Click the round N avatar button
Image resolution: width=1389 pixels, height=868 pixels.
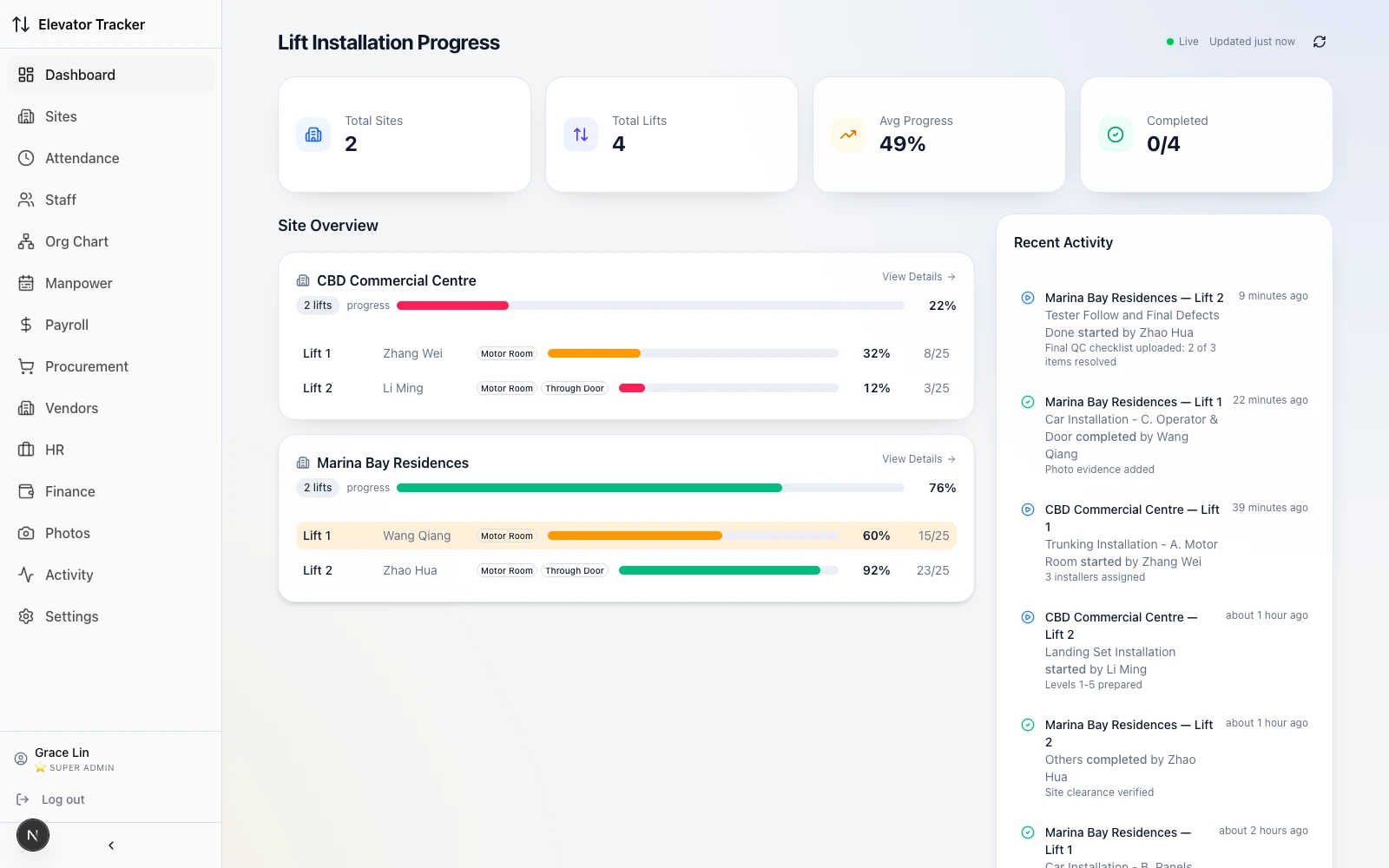pyautogui.click(x=33, y=835)
